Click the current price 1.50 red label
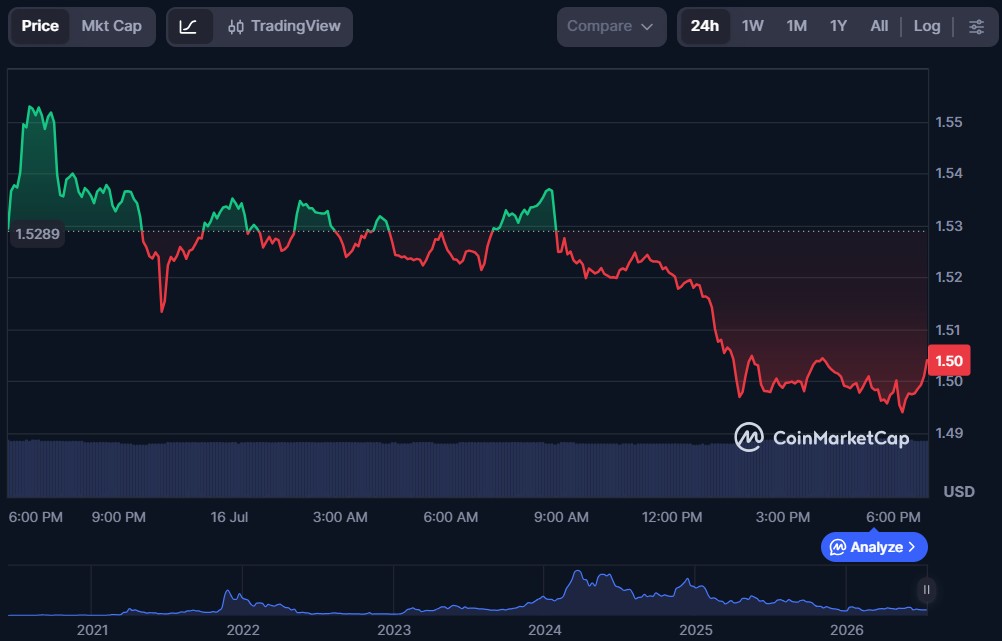The image size is (1002, 641). tap(948, 361)
